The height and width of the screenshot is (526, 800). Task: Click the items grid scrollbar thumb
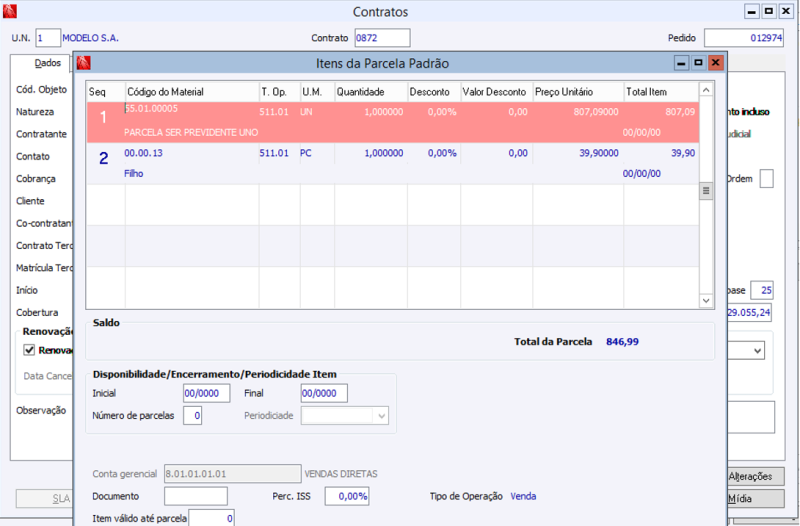click(706, 191)
